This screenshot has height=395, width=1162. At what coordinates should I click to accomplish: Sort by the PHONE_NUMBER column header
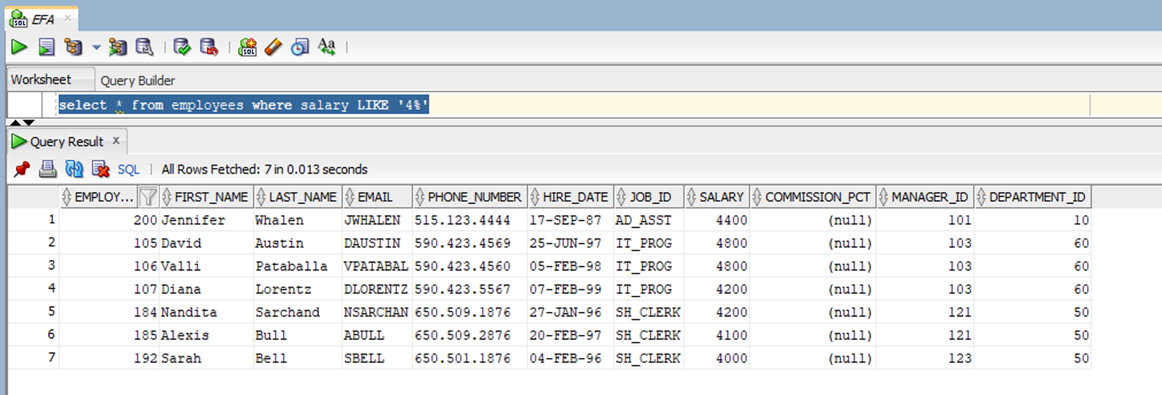(x=470, y=196)
